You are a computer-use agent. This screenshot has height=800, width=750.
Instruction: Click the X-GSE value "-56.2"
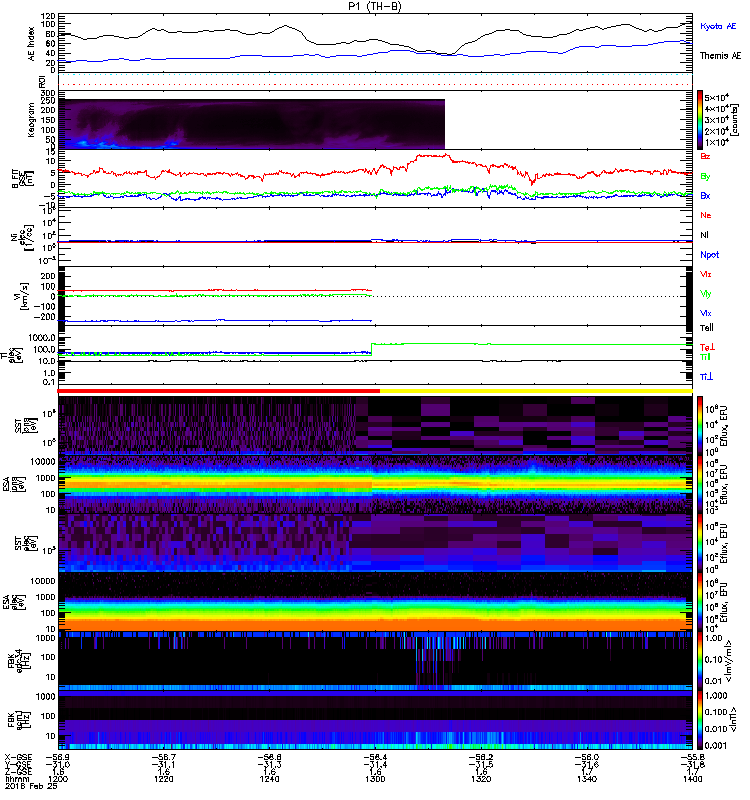[481, 758]
